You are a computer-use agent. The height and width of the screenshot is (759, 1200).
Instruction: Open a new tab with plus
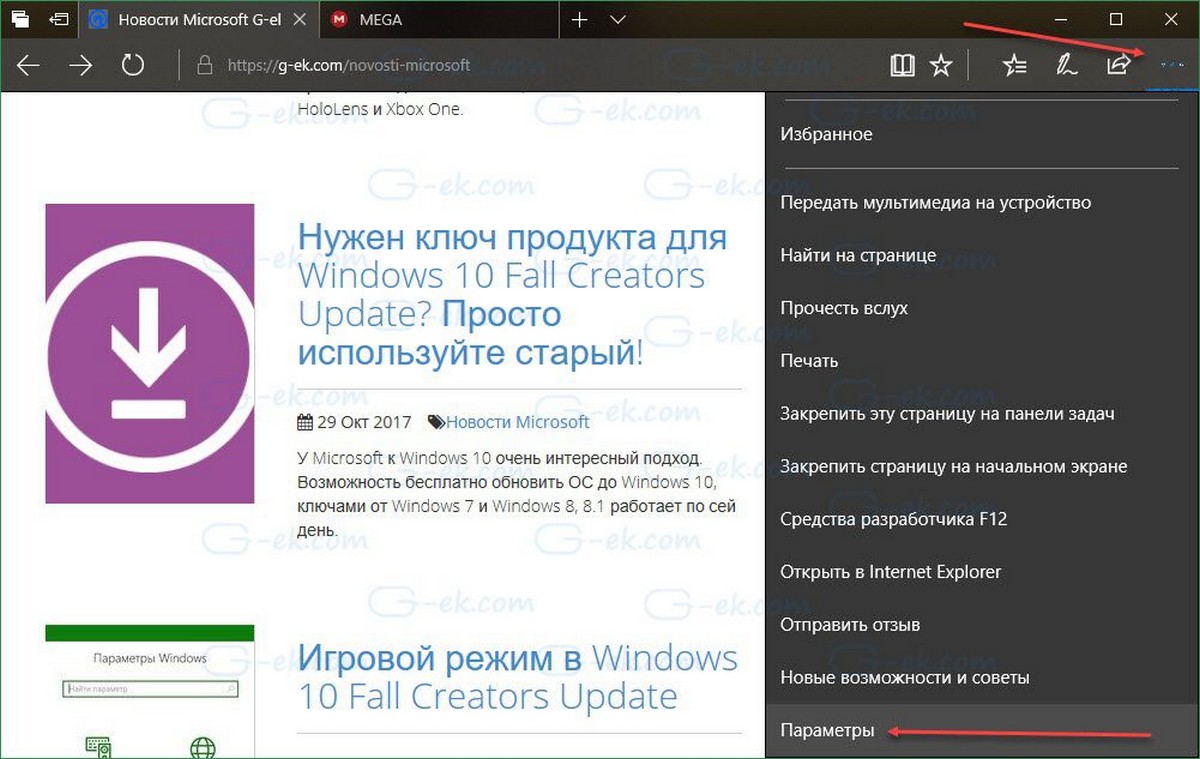pos(581,19)
